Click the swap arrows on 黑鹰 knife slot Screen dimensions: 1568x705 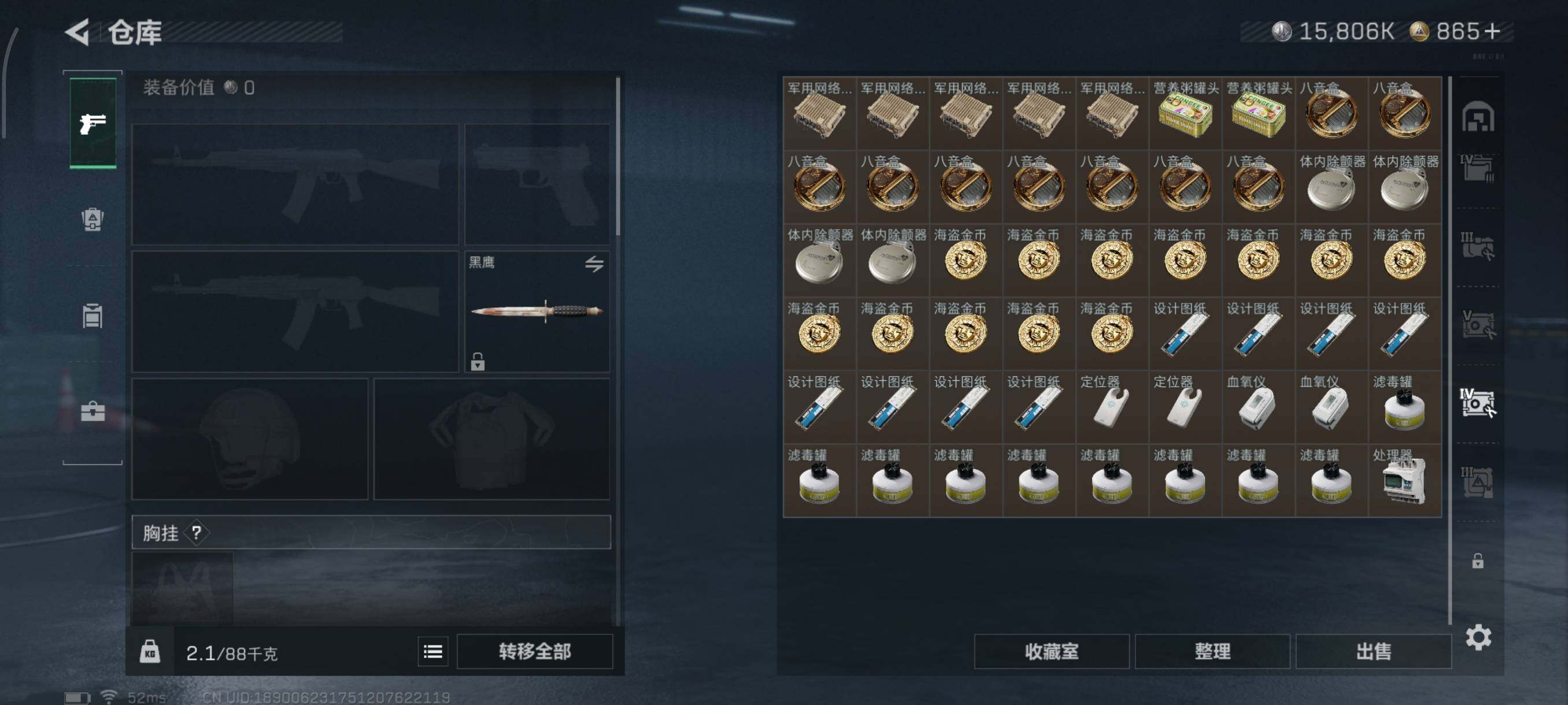(x=594, y=264)
